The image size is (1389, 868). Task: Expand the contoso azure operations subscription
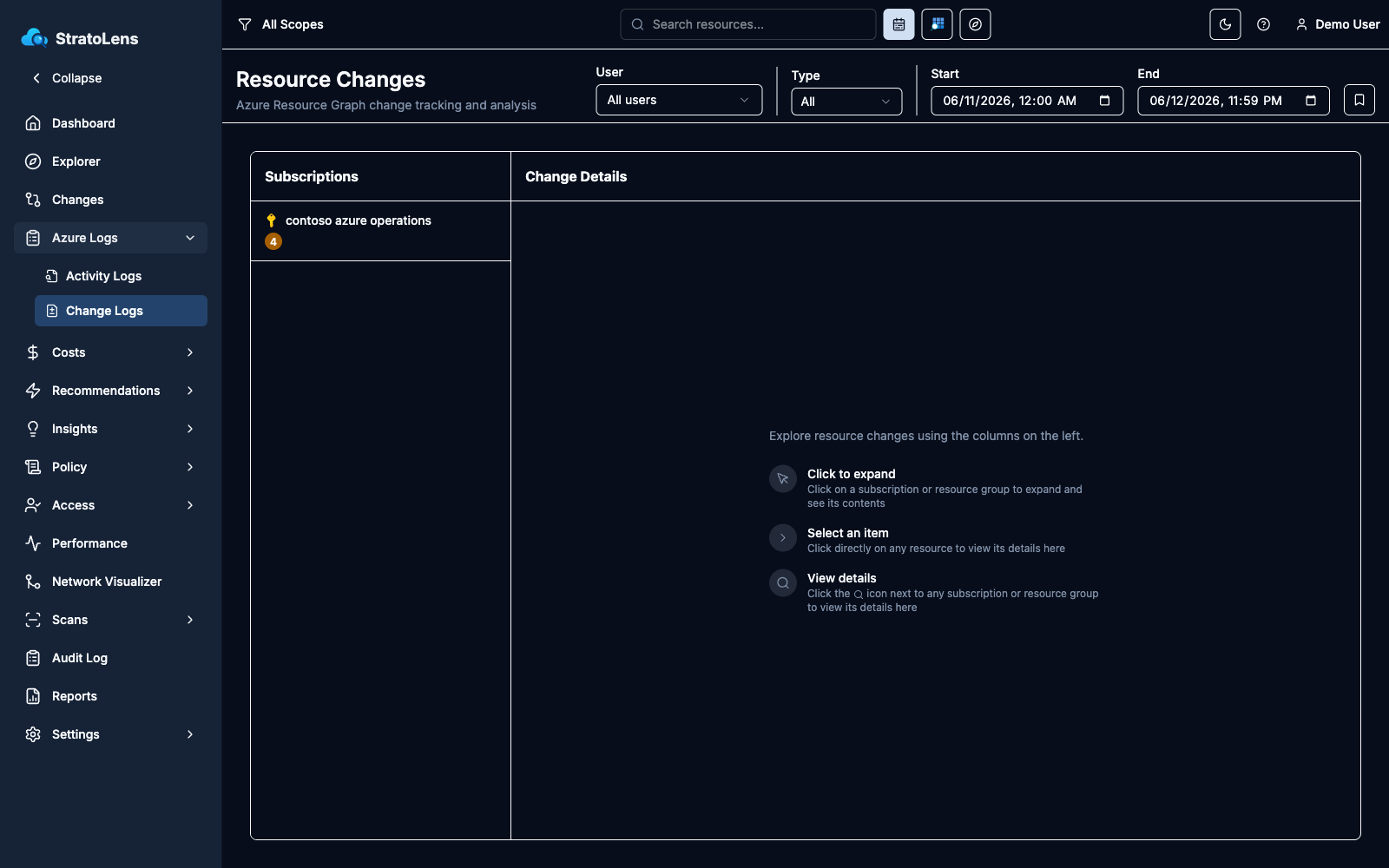tap(380, 231)
